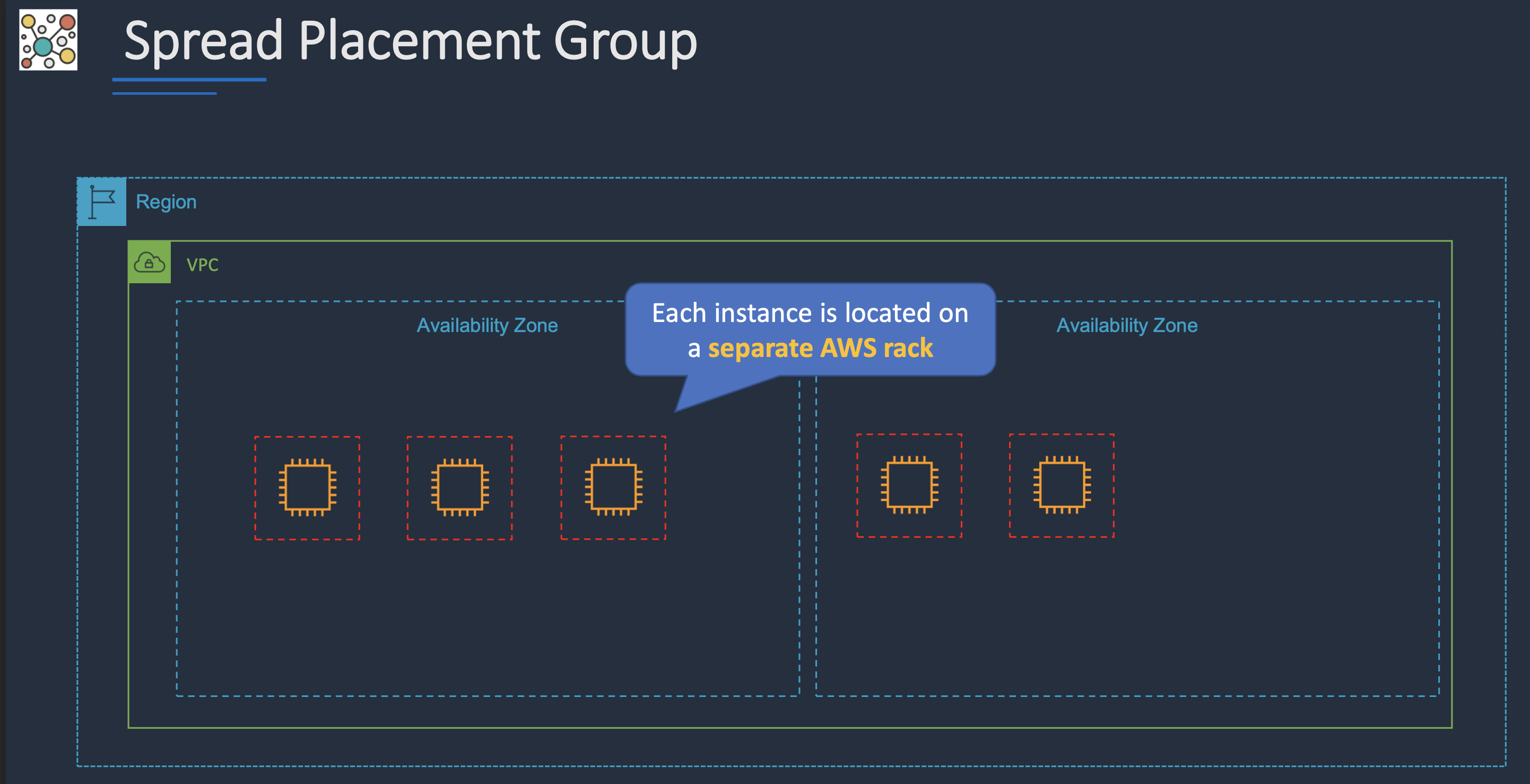The image size is (1530, 784).
Task: Click 'Each instance is located on' text
Action: (810, 313)
